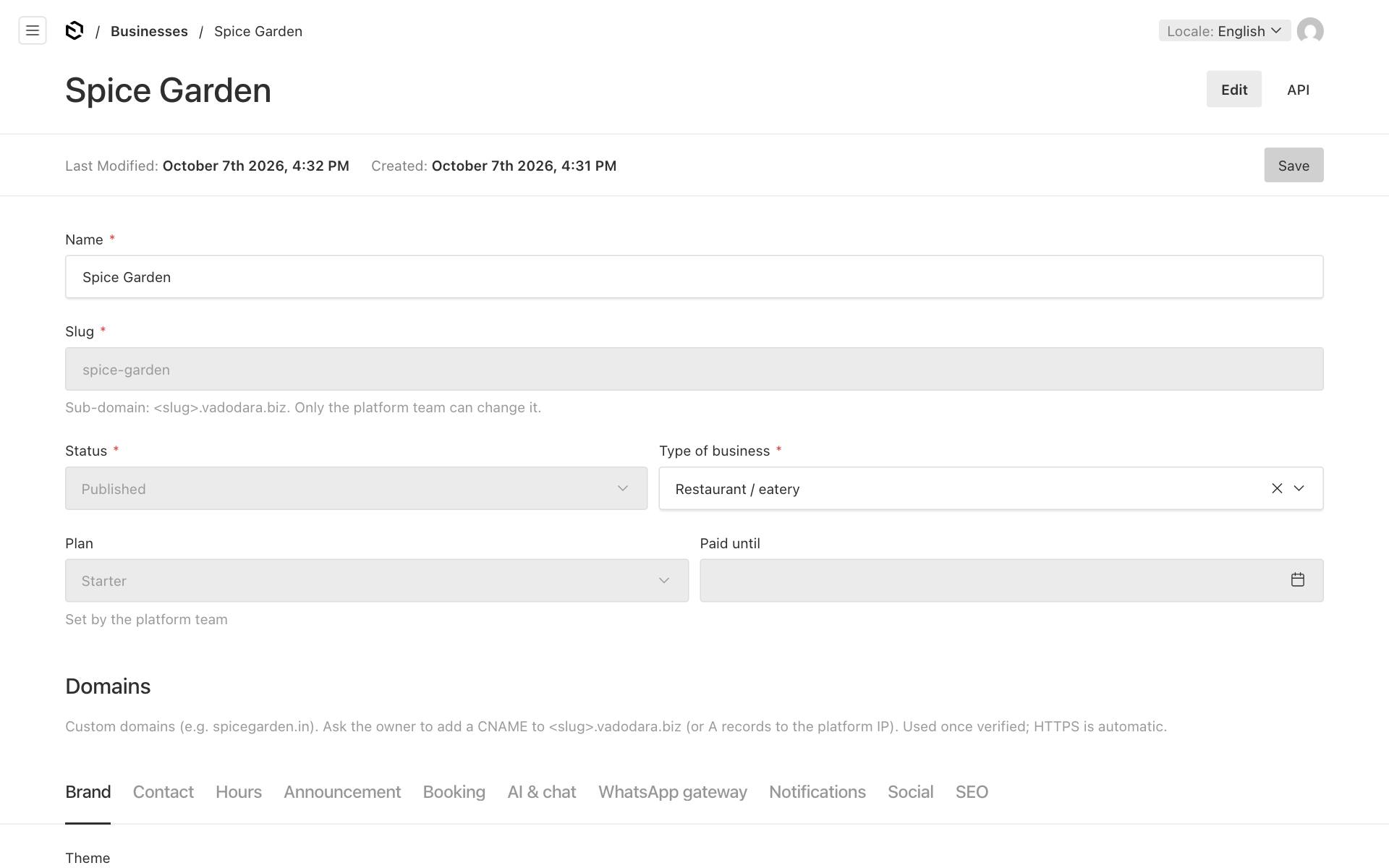Open the WhatsApp gateway tab
Viewport: 1389px width, 868px height.
[673, 792]
